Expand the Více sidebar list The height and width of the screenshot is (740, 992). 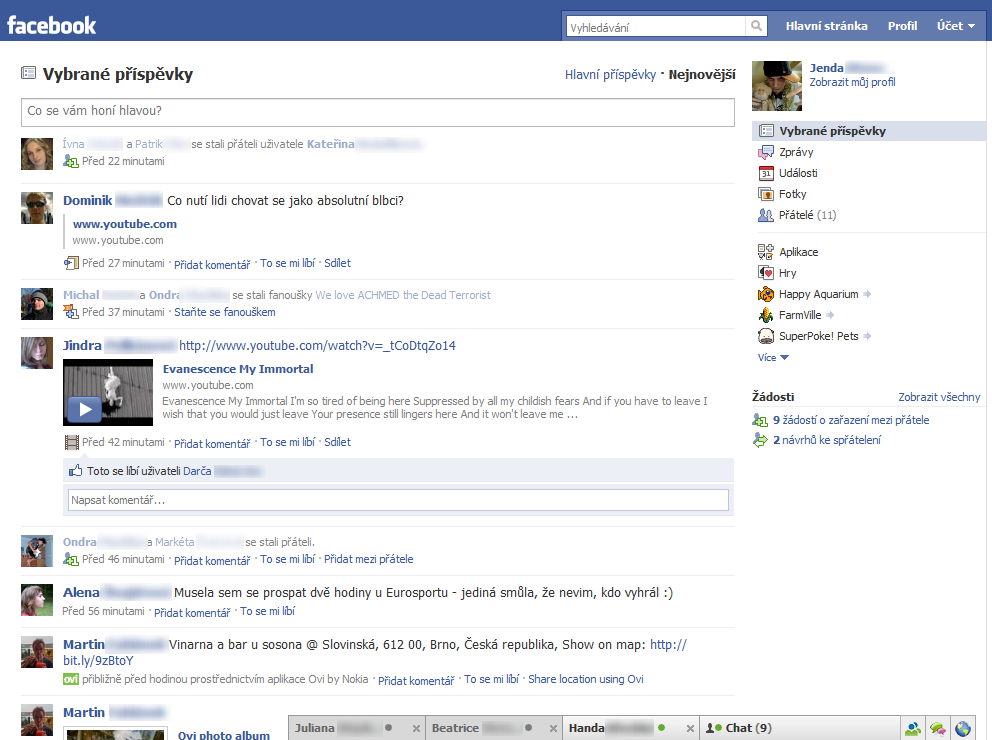[x=773, y=357]
